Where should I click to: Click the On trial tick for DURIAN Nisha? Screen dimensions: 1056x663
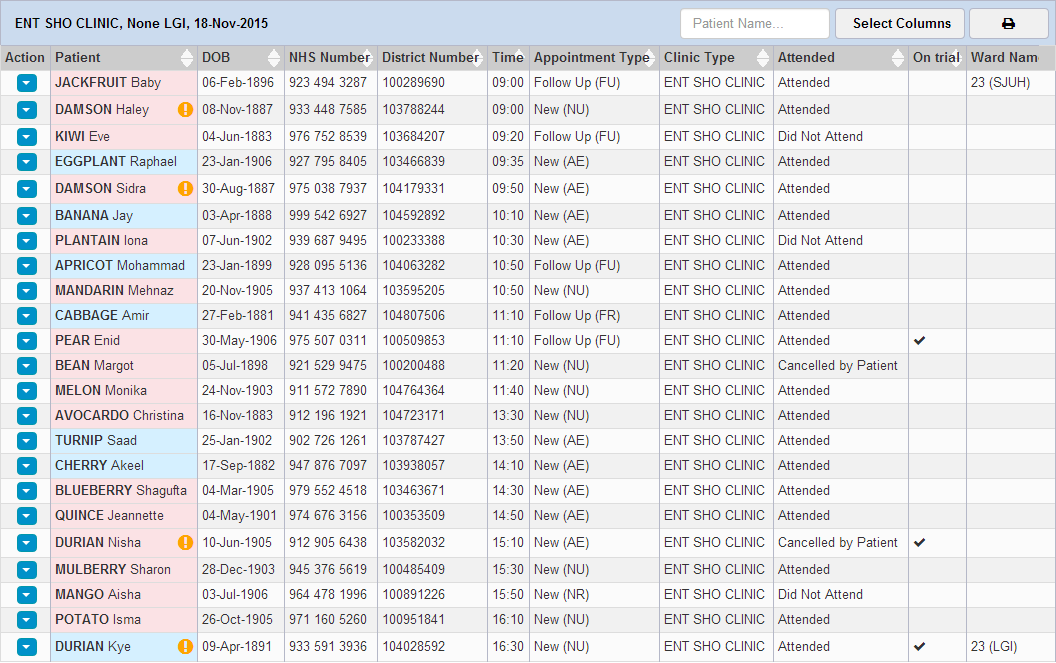[x=920, y=542]
